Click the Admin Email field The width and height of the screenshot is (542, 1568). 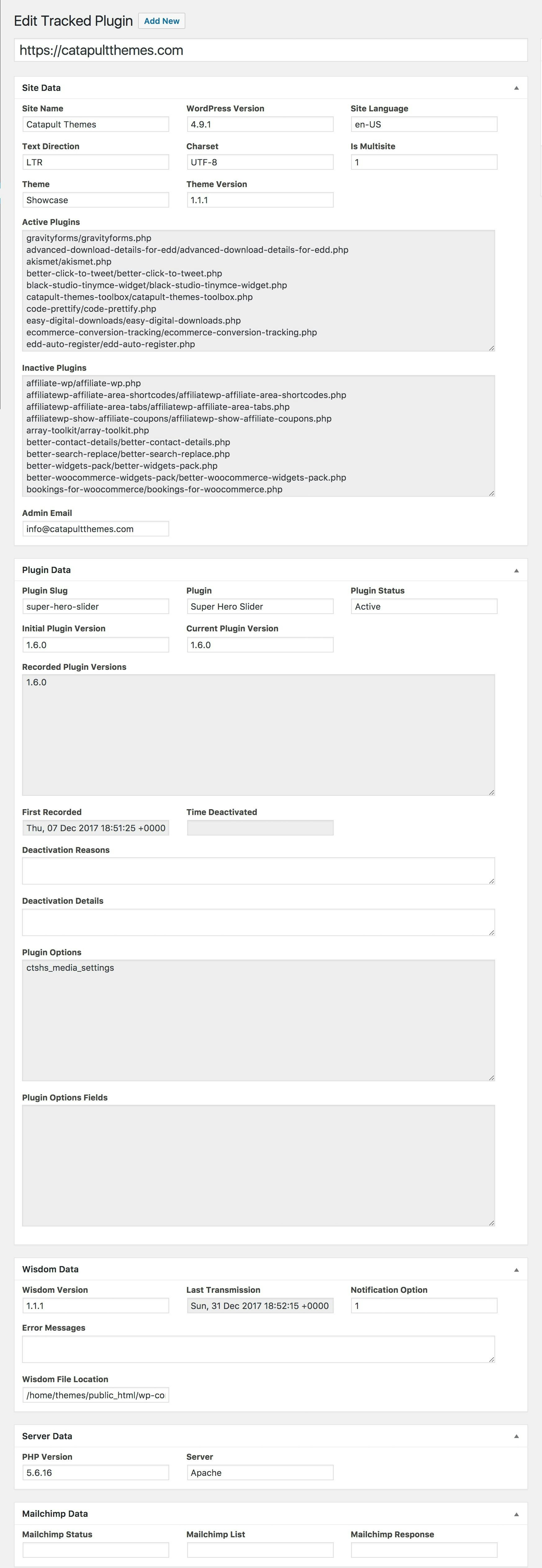tap(96, 529)
